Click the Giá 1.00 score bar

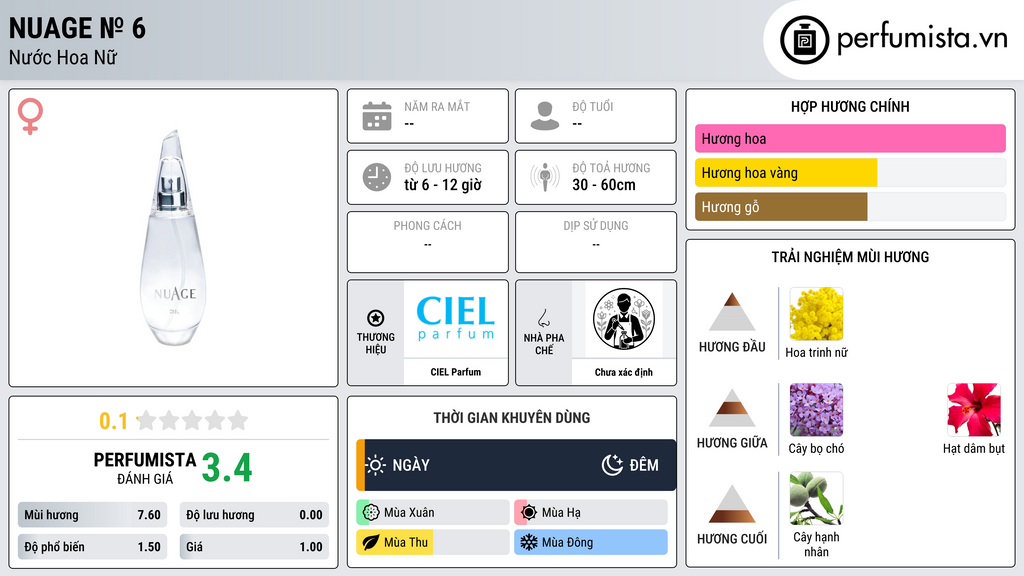tap(254, 547)
